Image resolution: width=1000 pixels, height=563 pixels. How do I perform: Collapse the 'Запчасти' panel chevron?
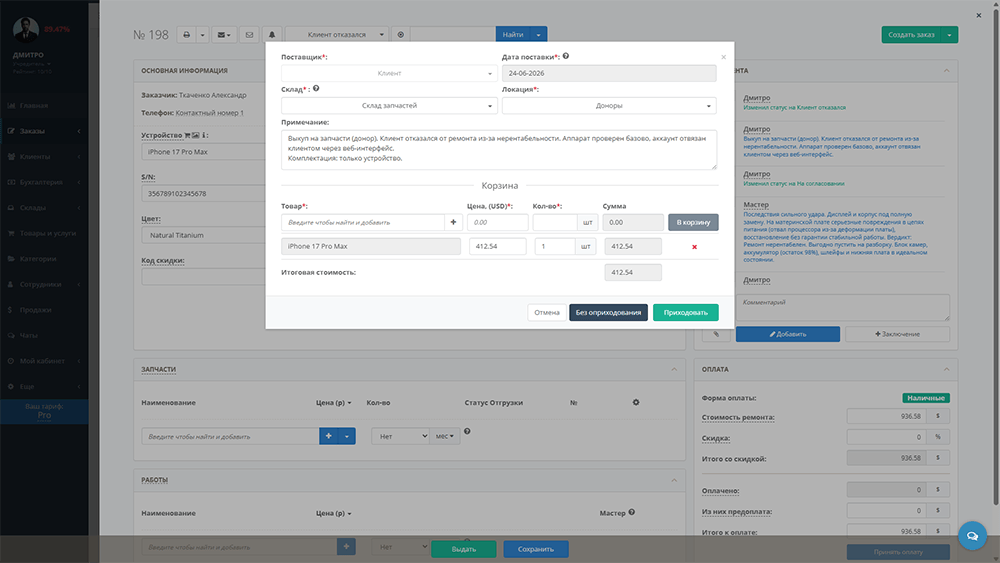tap(674, 369)
